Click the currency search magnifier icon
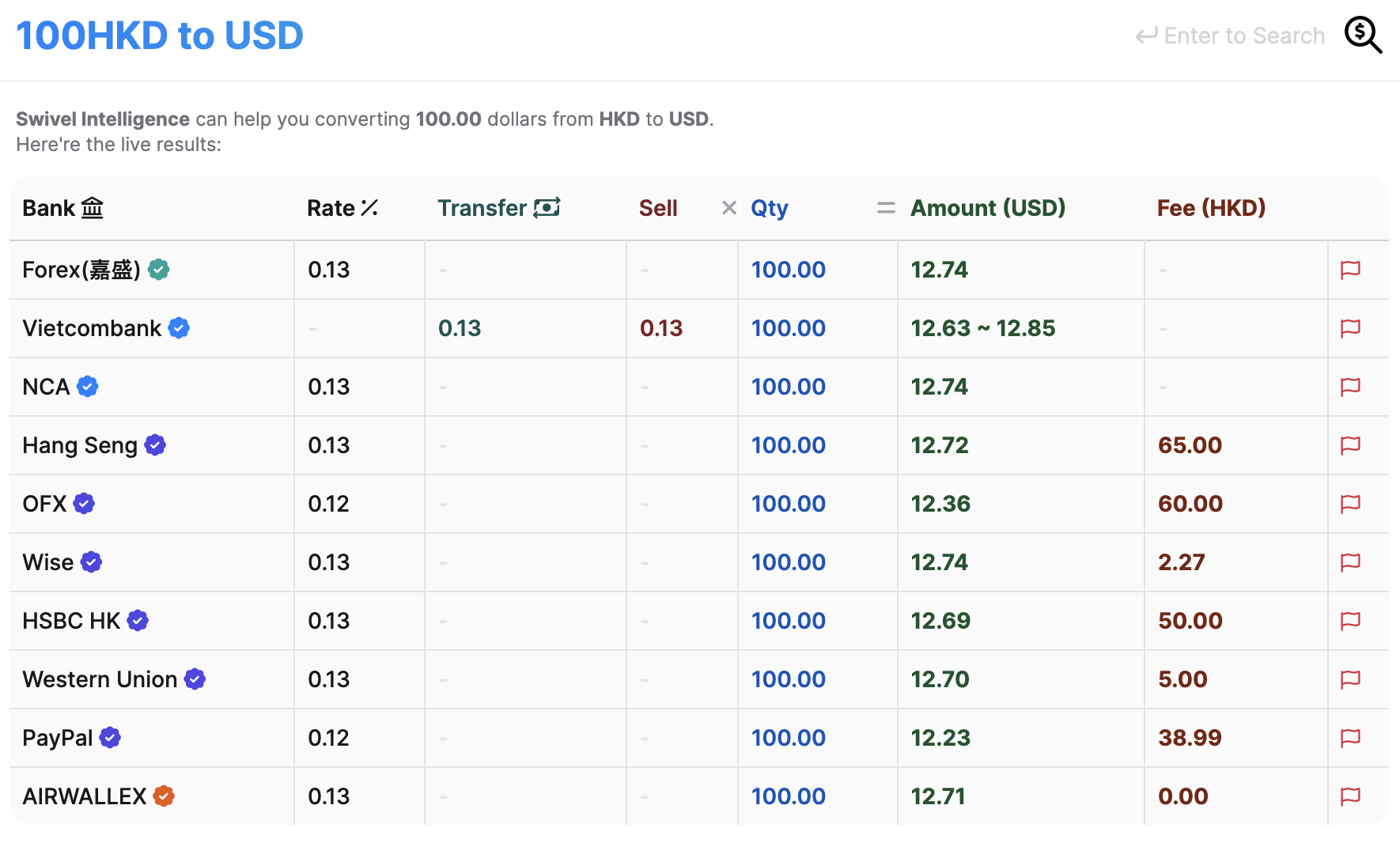Viewport: 1400px width, 843px height. click(1364, 36)
